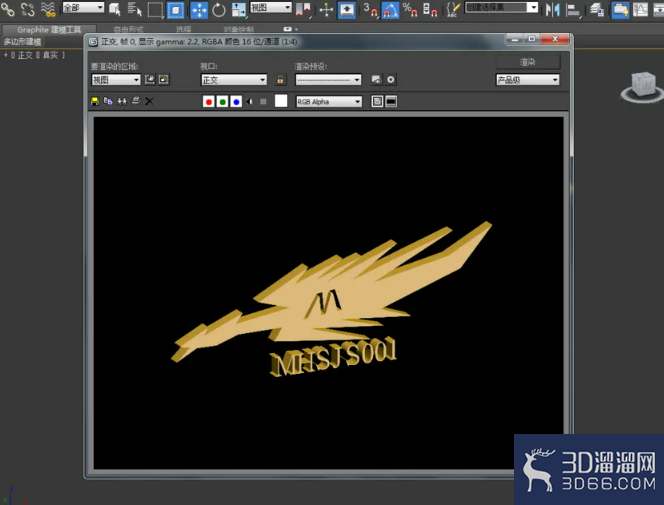Open the viewport dropdown showing 正交

click(x=234, y=80)
